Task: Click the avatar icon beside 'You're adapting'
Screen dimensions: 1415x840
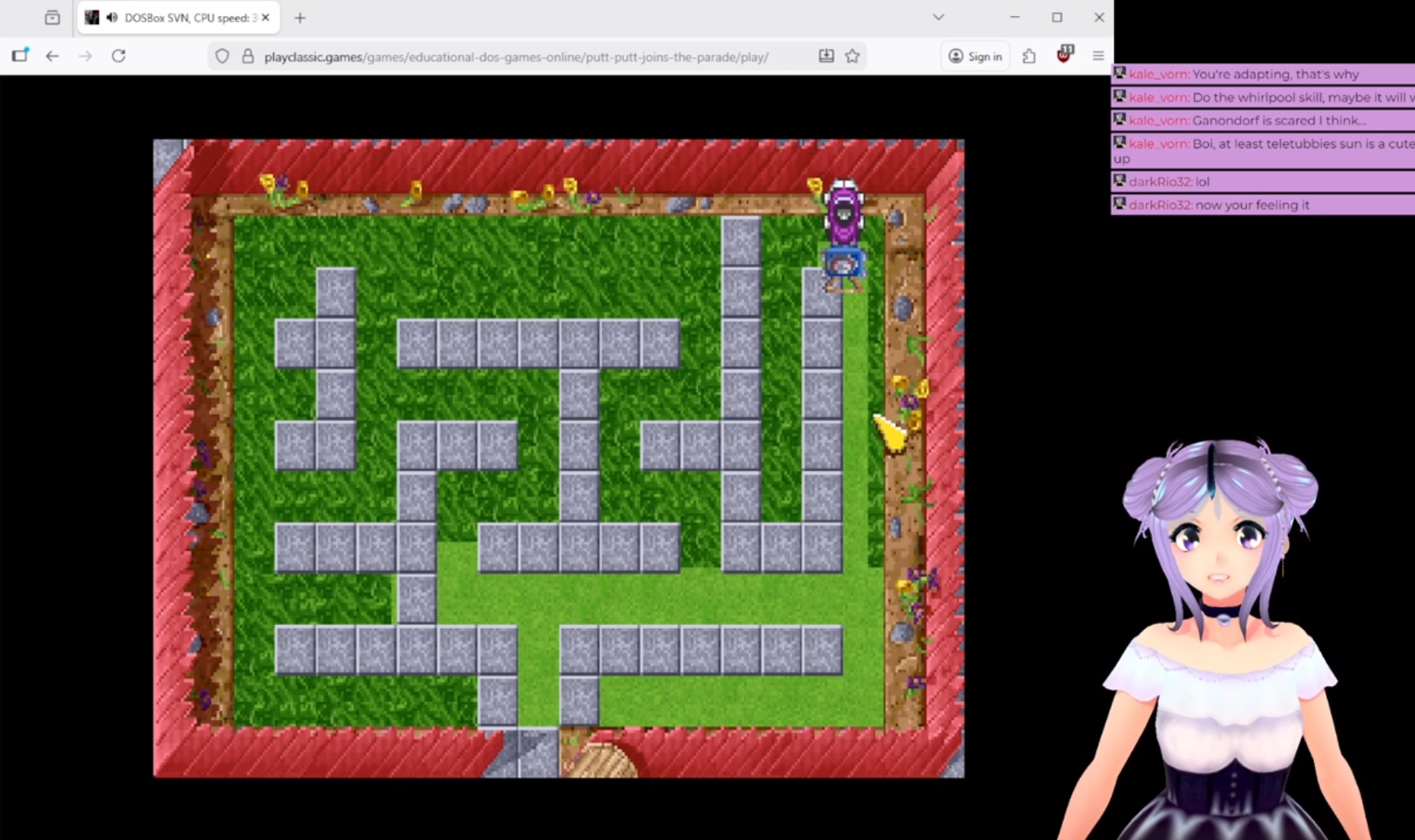Action: [1119, 73]
